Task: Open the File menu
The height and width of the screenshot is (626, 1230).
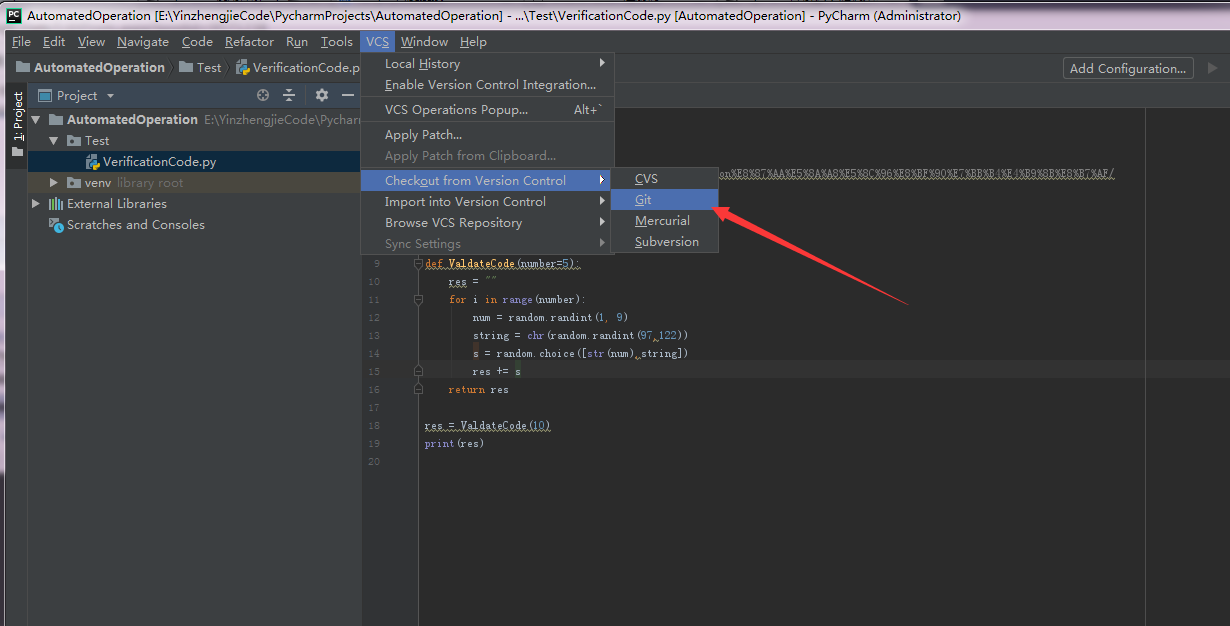Action: (x=21, y=41)
